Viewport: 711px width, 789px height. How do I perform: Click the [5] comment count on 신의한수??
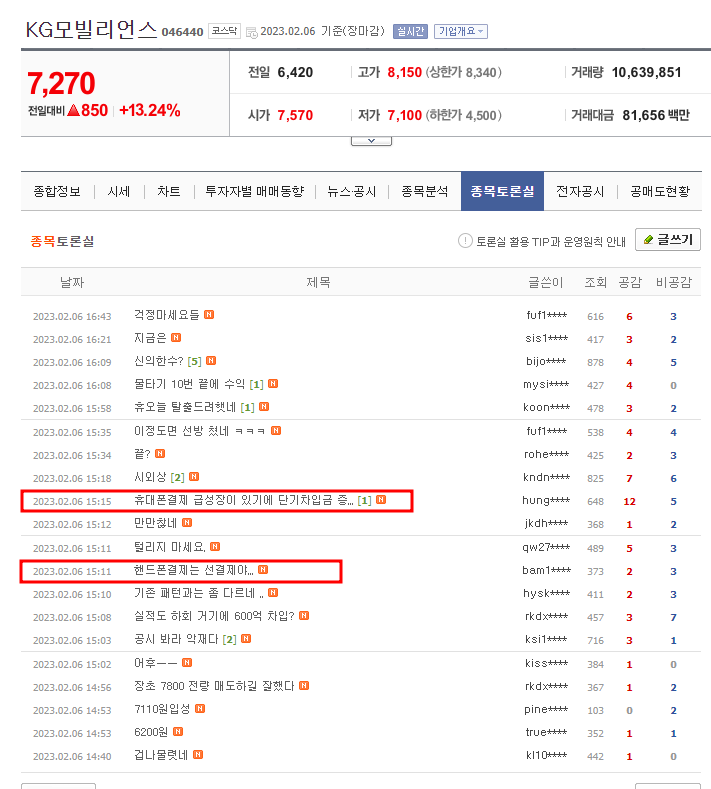[194, 362]
